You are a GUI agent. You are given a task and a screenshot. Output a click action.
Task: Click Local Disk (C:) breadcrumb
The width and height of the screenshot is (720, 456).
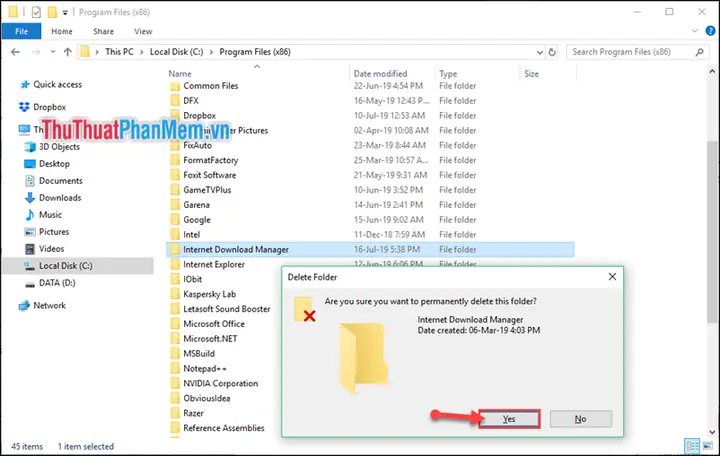click(x=176, y=52)
